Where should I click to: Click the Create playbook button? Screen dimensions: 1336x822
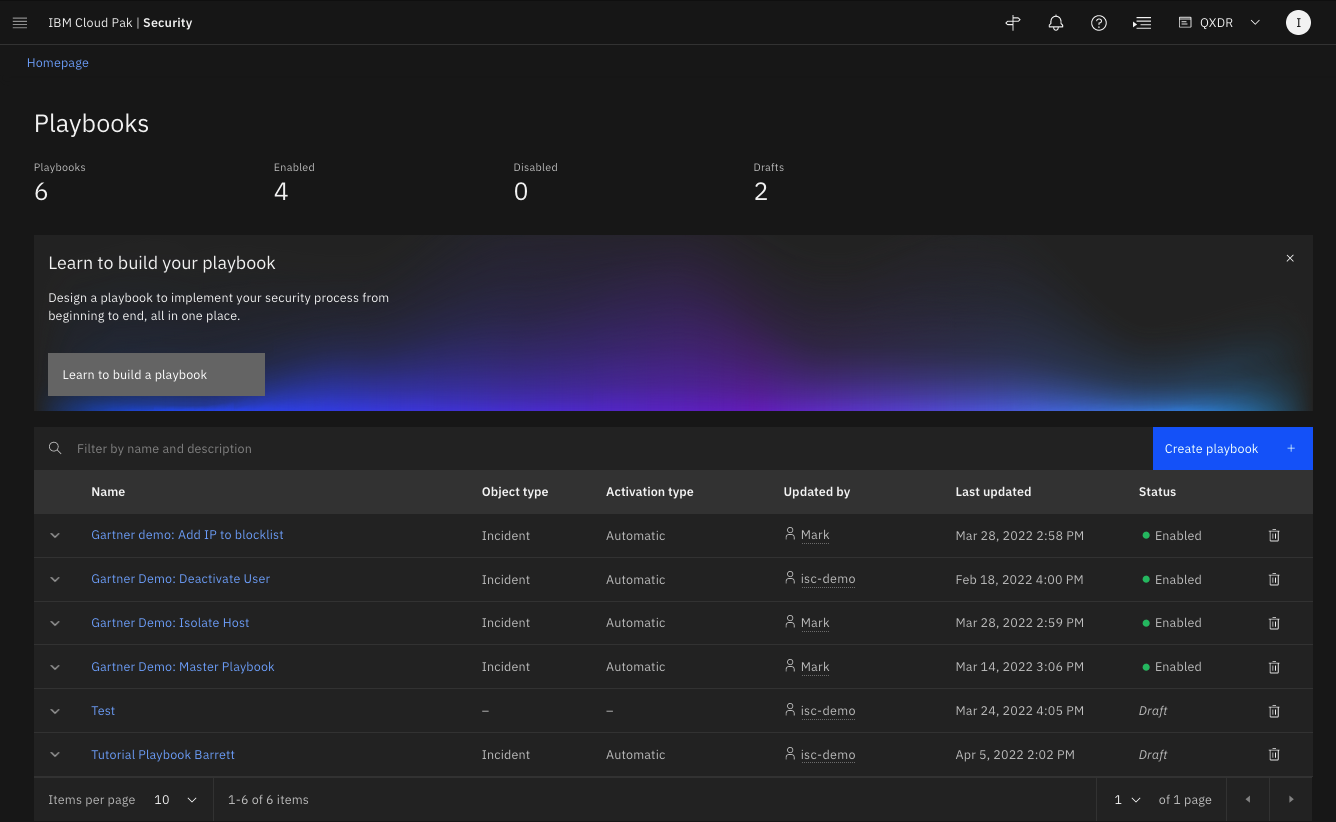pyautogui.click(x=1231, y=449)
